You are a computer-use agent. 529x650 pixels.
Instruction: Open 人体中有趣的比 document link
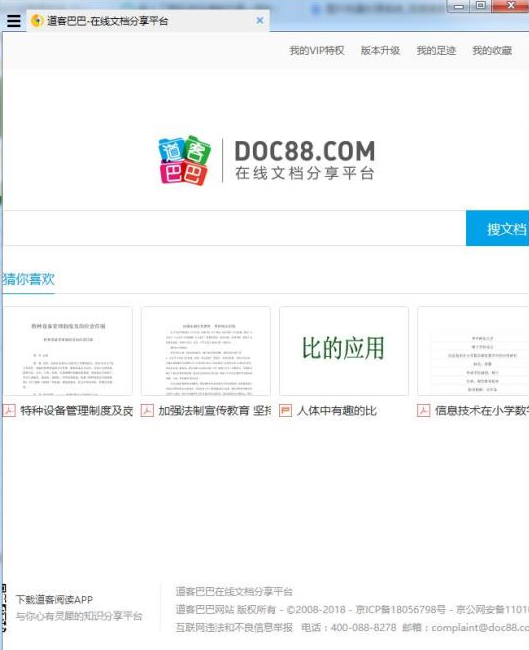click(337, 411)
